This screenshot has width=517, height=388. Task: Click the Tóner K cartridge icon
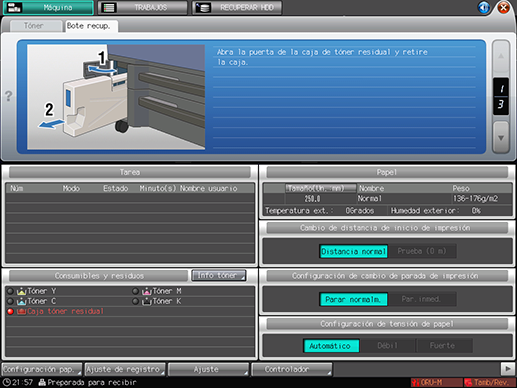coord(147,301)
